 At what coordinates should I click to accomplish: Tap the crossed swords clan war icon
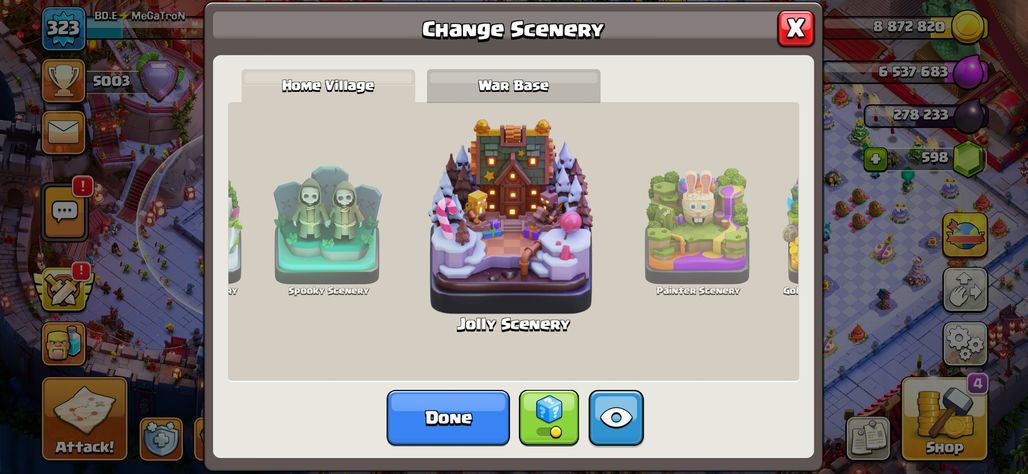click(x=64, y=288)
